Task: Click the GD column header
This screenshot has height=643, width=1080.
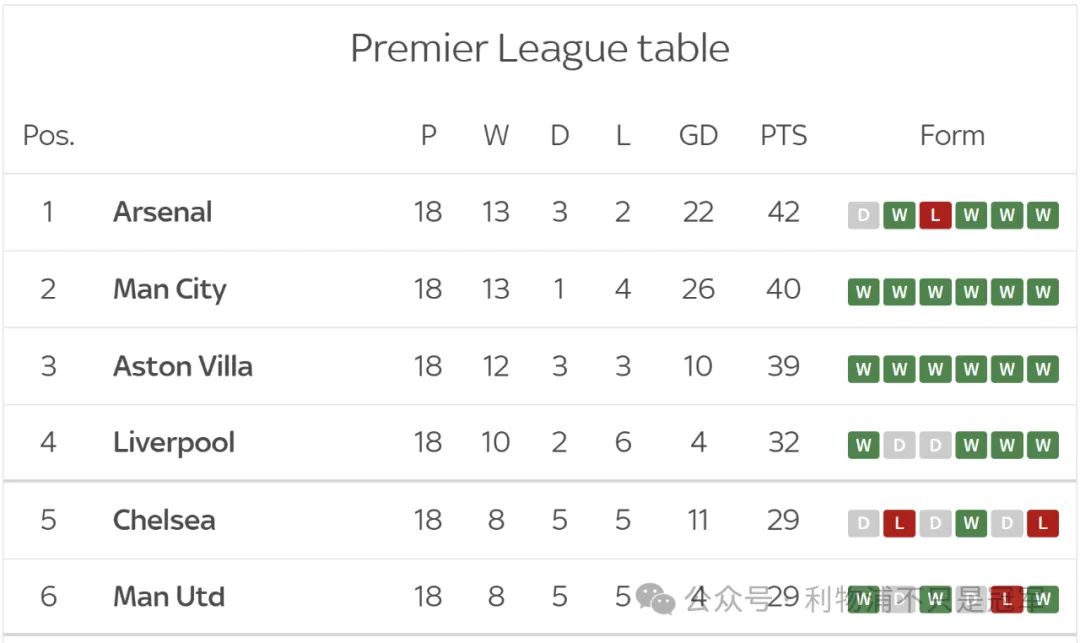Action: [x=698, y=136]
